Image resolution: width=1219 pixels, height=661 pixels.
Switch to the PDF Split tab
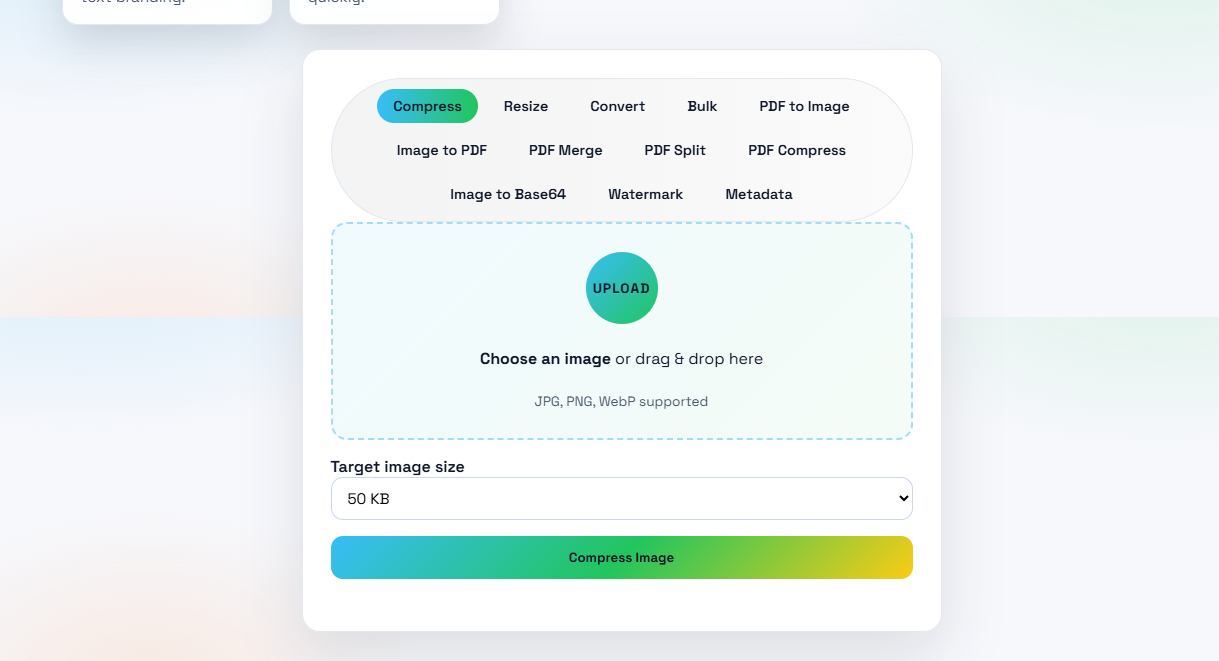675,150
